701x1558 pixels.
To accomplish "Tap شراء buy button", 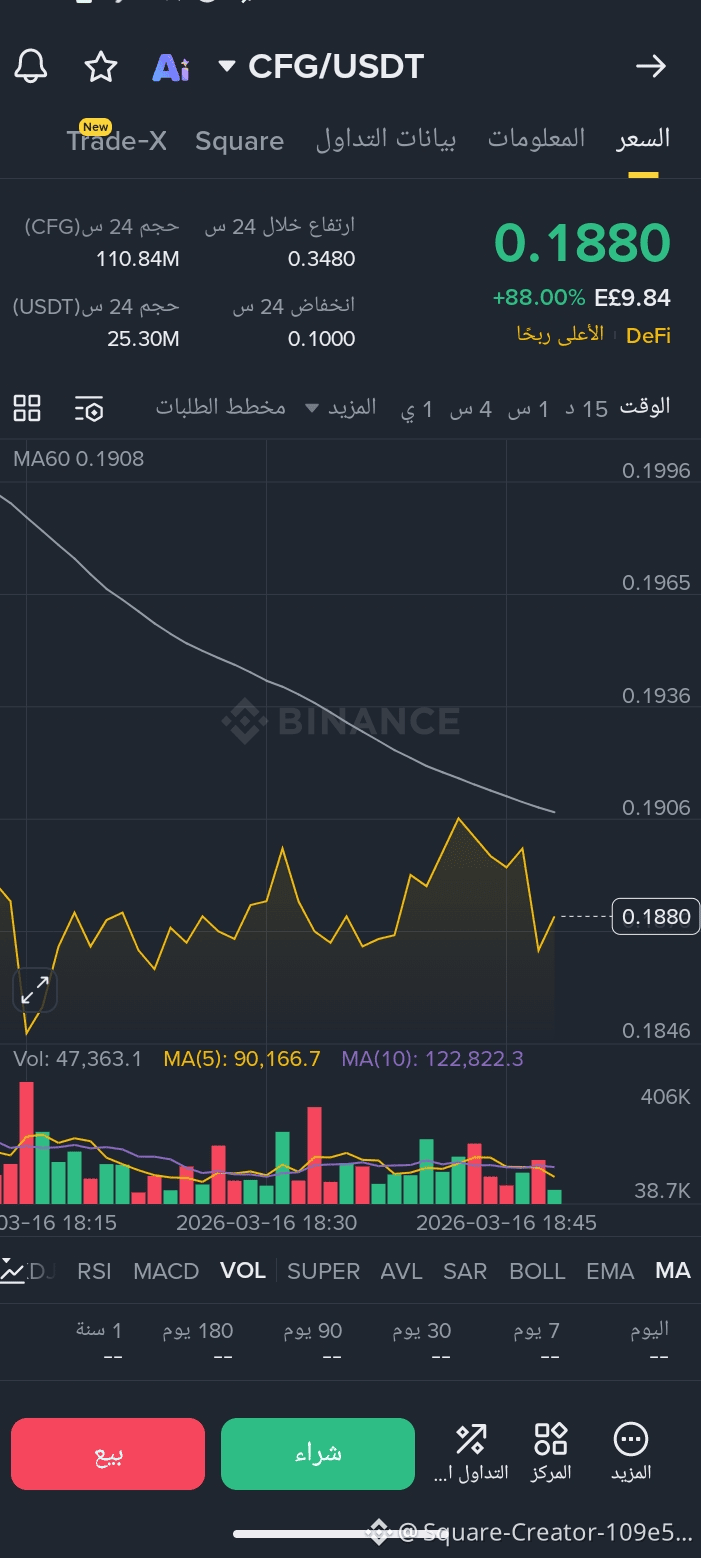I will tap(318, 1454).
